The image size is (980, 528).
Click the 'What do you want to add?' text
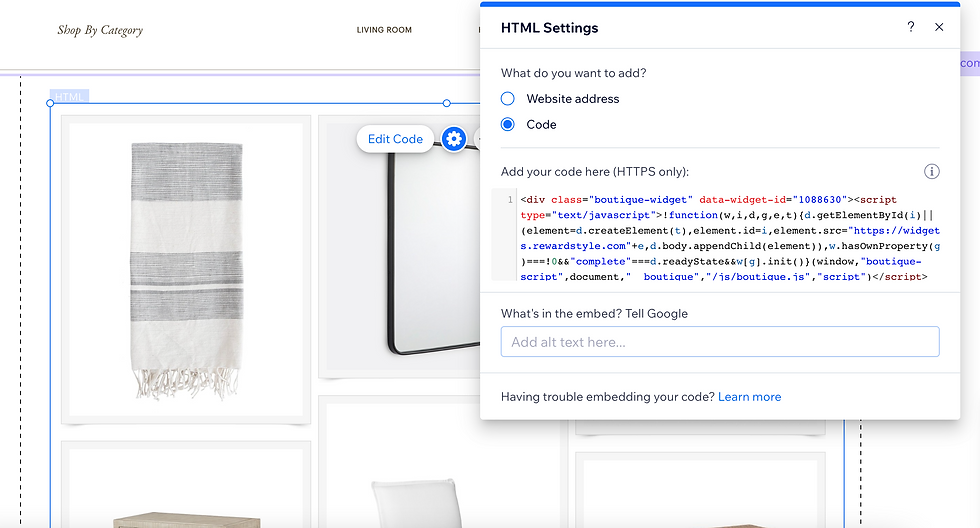coord(574,73)
